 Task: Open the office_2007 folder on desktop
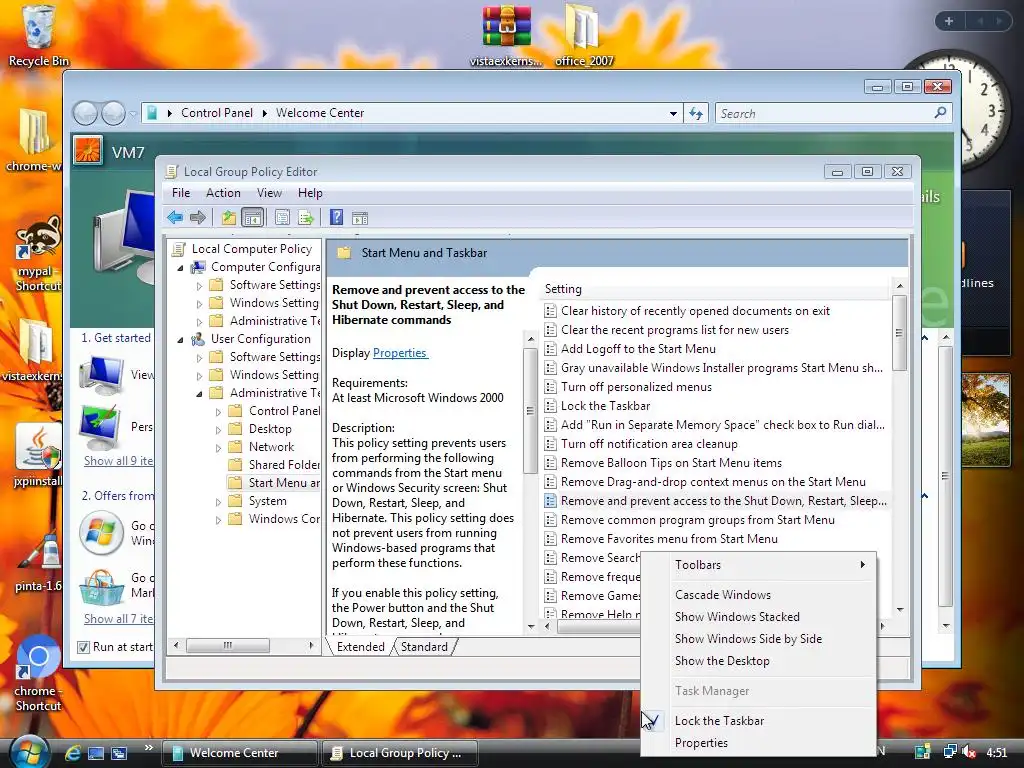pos(584,36)
